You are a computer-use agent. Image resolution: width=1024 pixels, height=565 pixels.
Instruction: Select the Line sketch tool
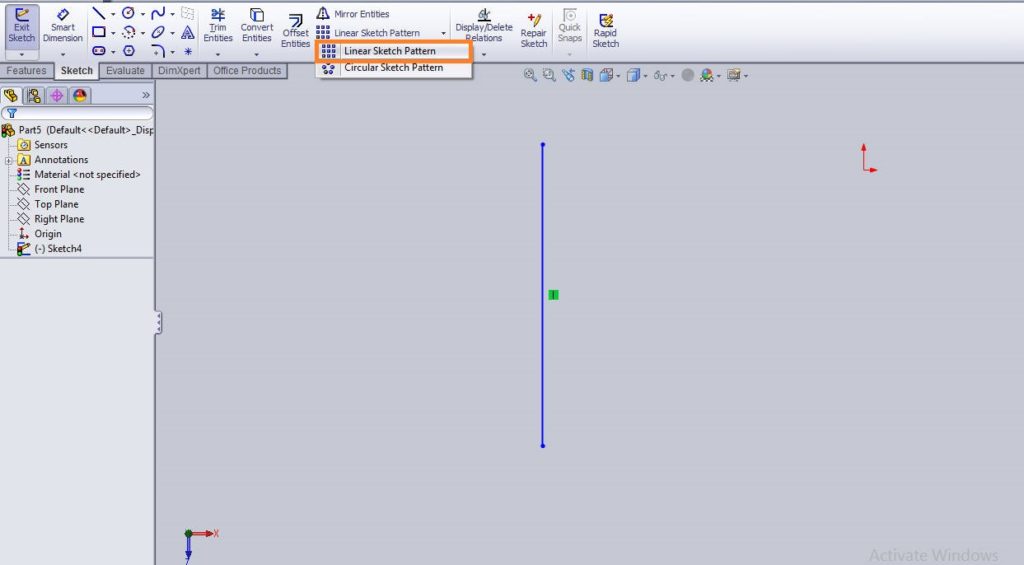[99, 13]
